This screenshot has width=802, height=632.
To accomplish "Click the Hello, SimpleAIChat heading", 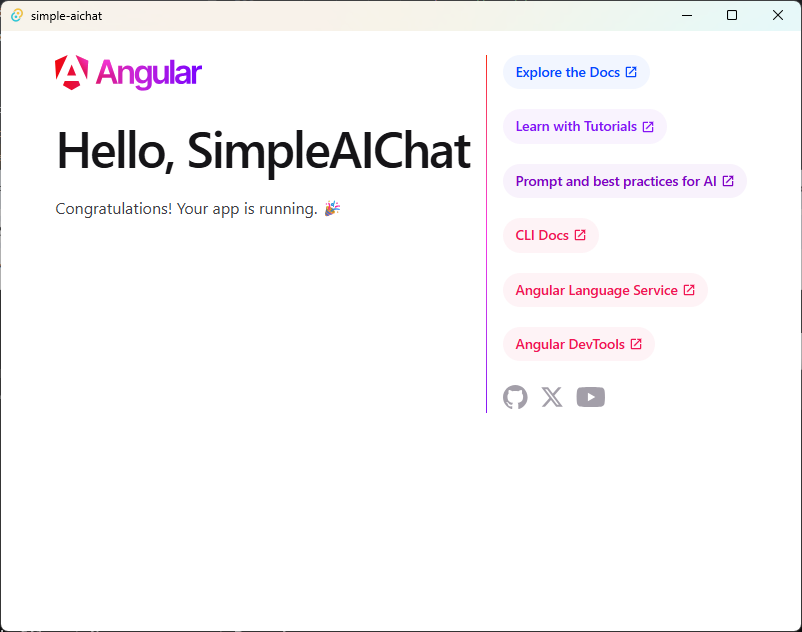I will tap(263, 151).
